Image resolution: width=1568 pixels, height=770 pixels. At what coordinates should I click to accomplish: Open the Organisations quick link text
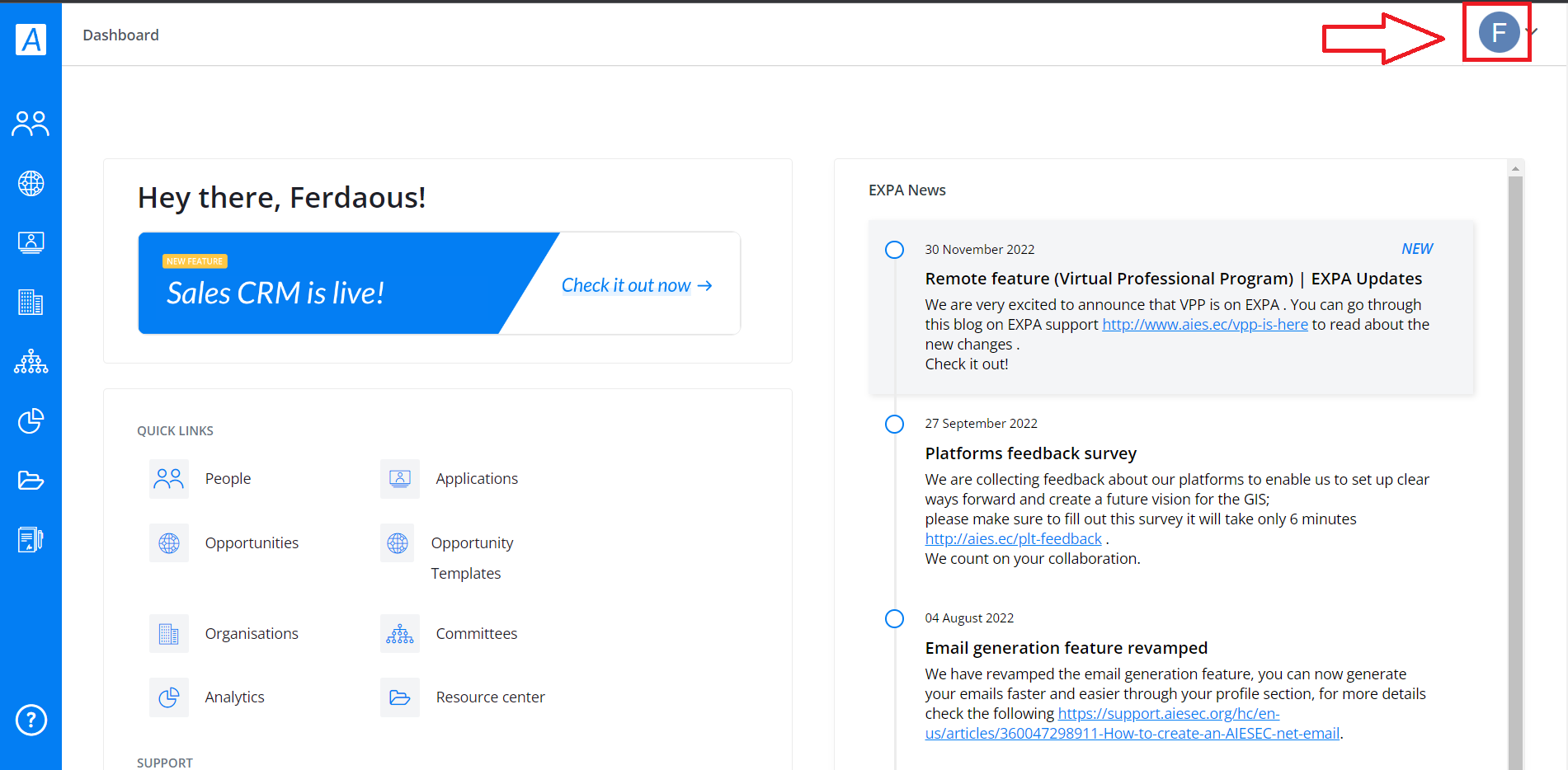[x=252, y=634]
